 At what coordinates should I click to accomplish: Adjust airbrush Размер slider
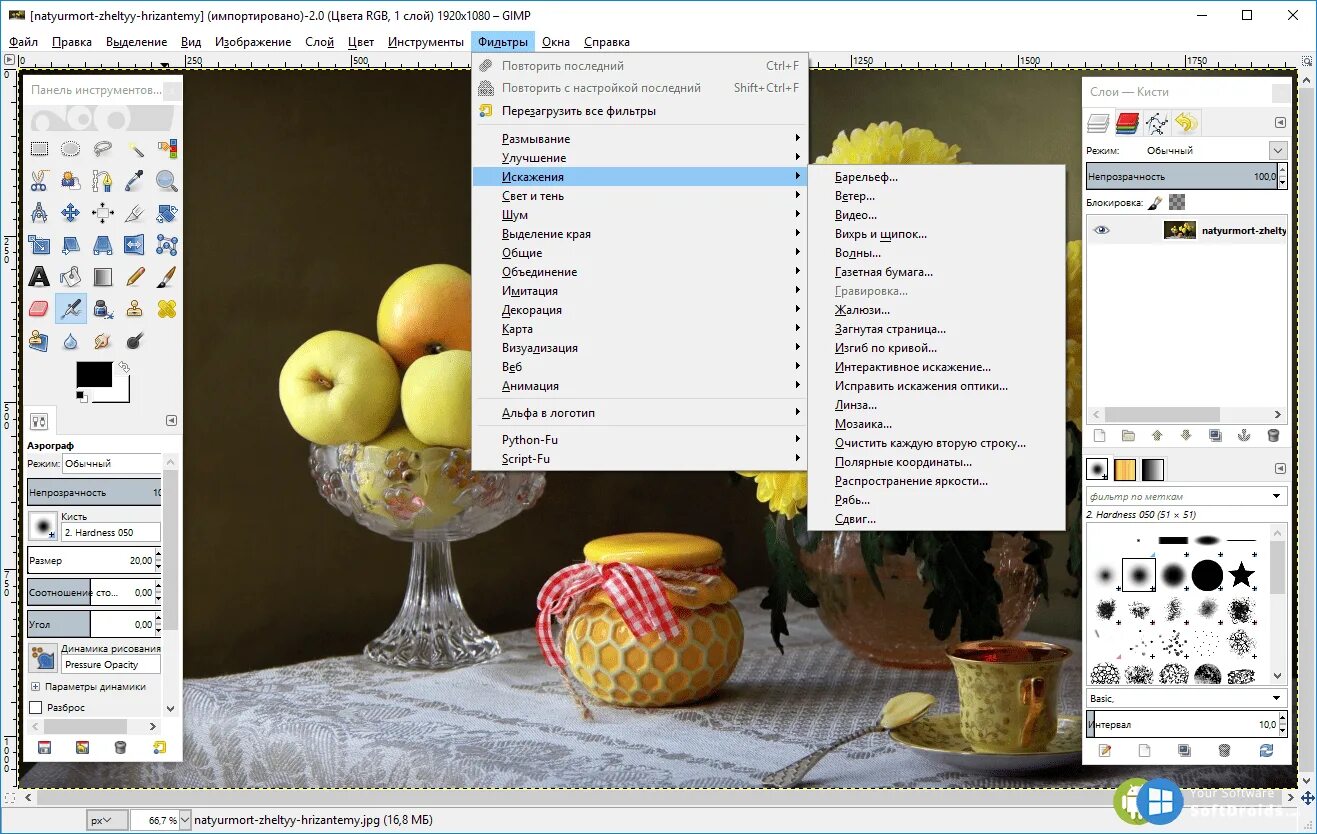pos(94,560)
